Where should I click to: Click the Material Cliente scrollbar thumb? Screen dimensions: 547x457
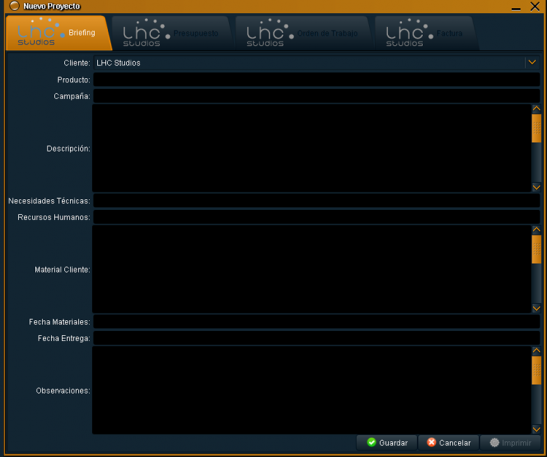click(536, 249)
